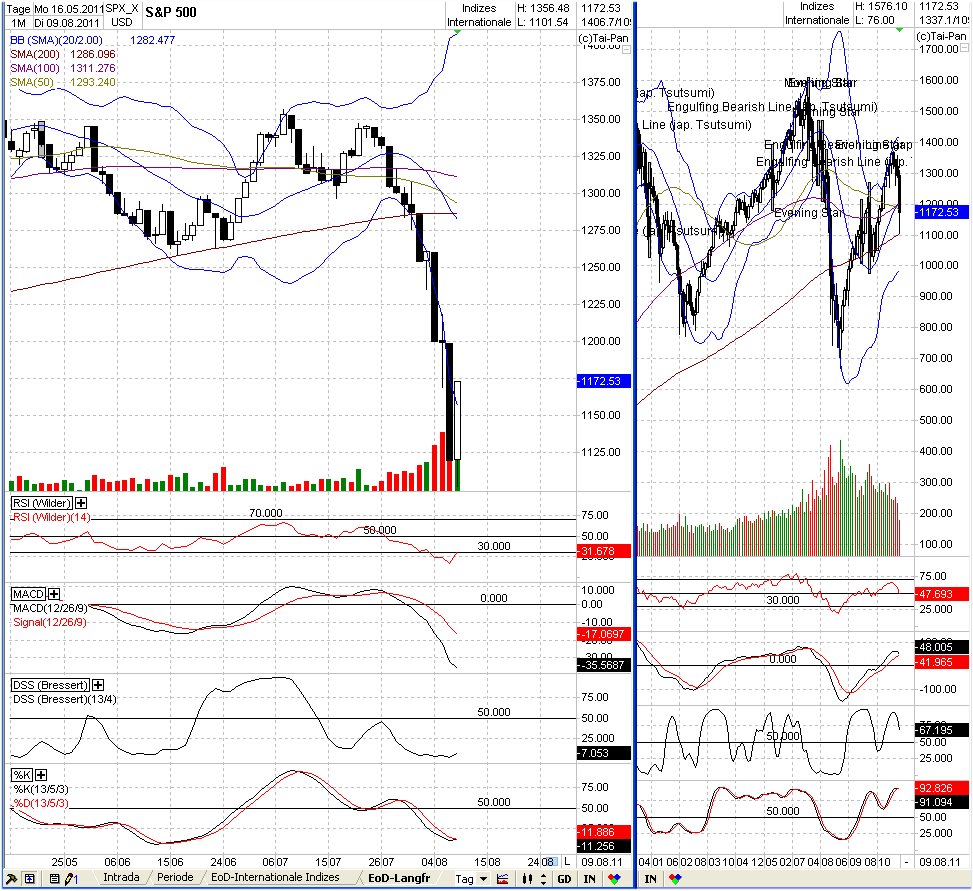Screen dimensions: 973x891
Task: Click the RSI (Wilder)(14) red legend text
Action: 52,517
